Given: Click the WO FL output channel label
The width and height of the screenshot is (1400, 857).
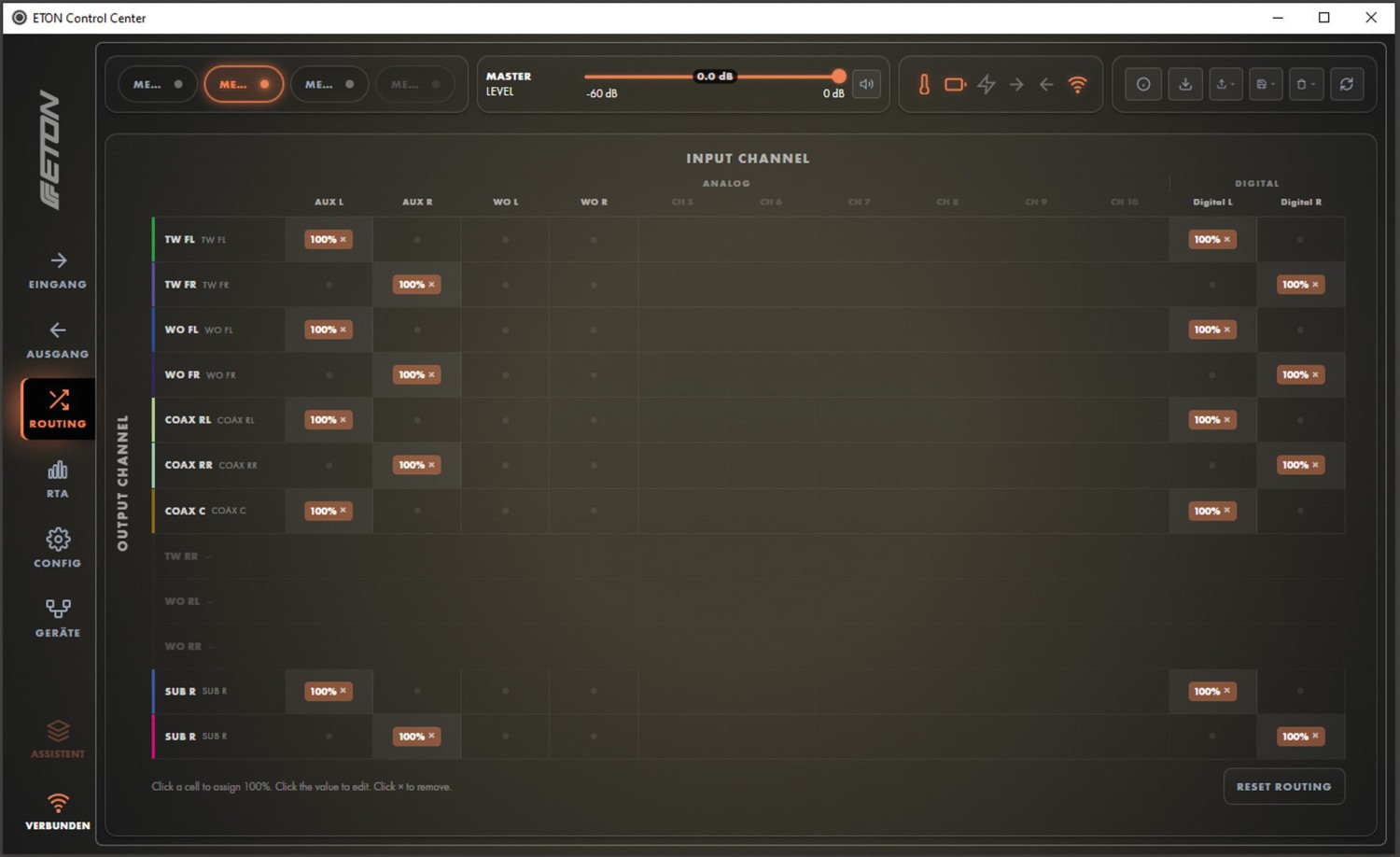Looking at the screenshot, I should click(181, 330).
